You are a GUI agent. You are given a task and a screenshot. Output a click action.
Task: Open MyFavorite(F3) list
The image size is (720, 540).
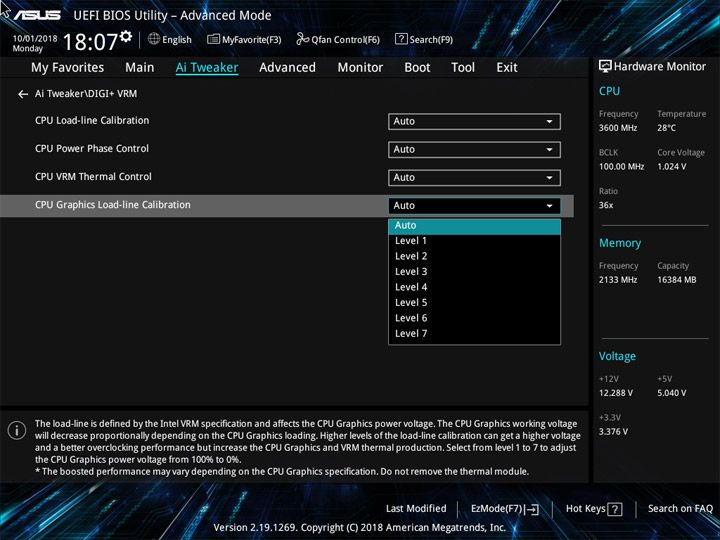244,39
